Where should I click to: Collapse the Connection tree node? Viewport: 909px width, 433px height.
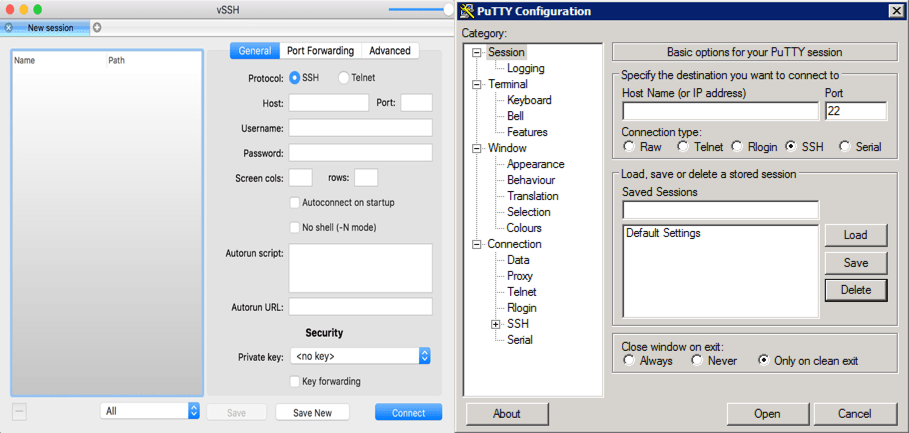pos(477,244)
